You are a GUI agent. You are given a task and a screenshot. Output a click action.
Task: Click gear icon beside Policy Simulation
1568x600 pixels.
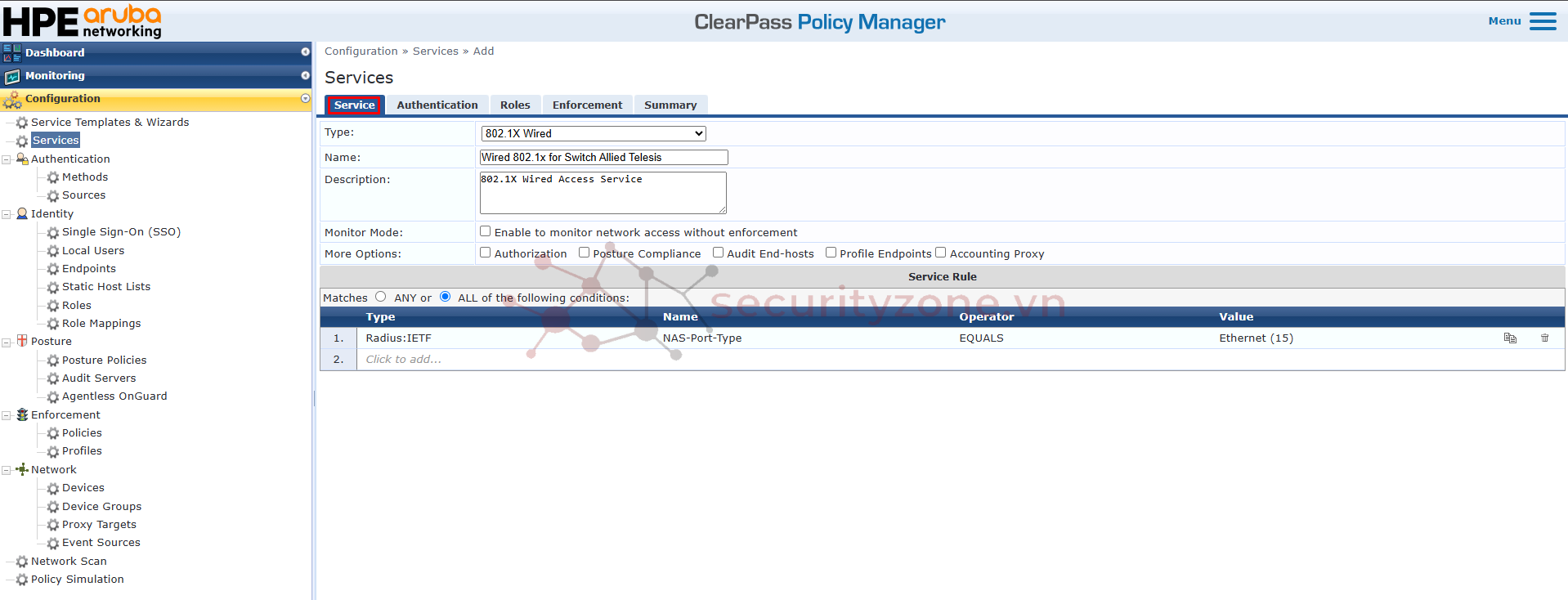pyautogui.click(x=22, y=580)
